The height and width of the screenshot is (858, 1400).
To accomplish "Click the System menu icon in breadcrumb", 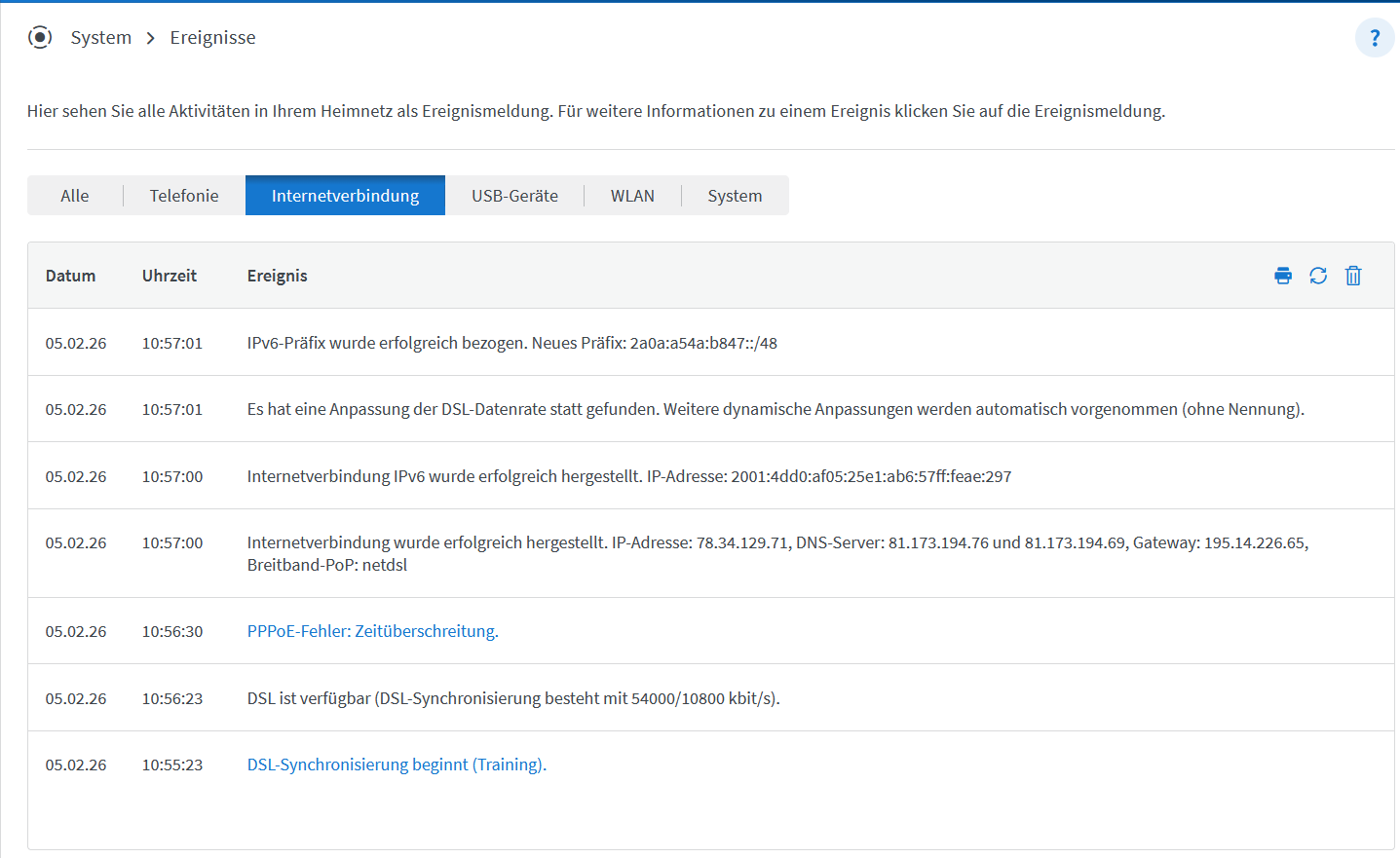I will pos(40,38).
